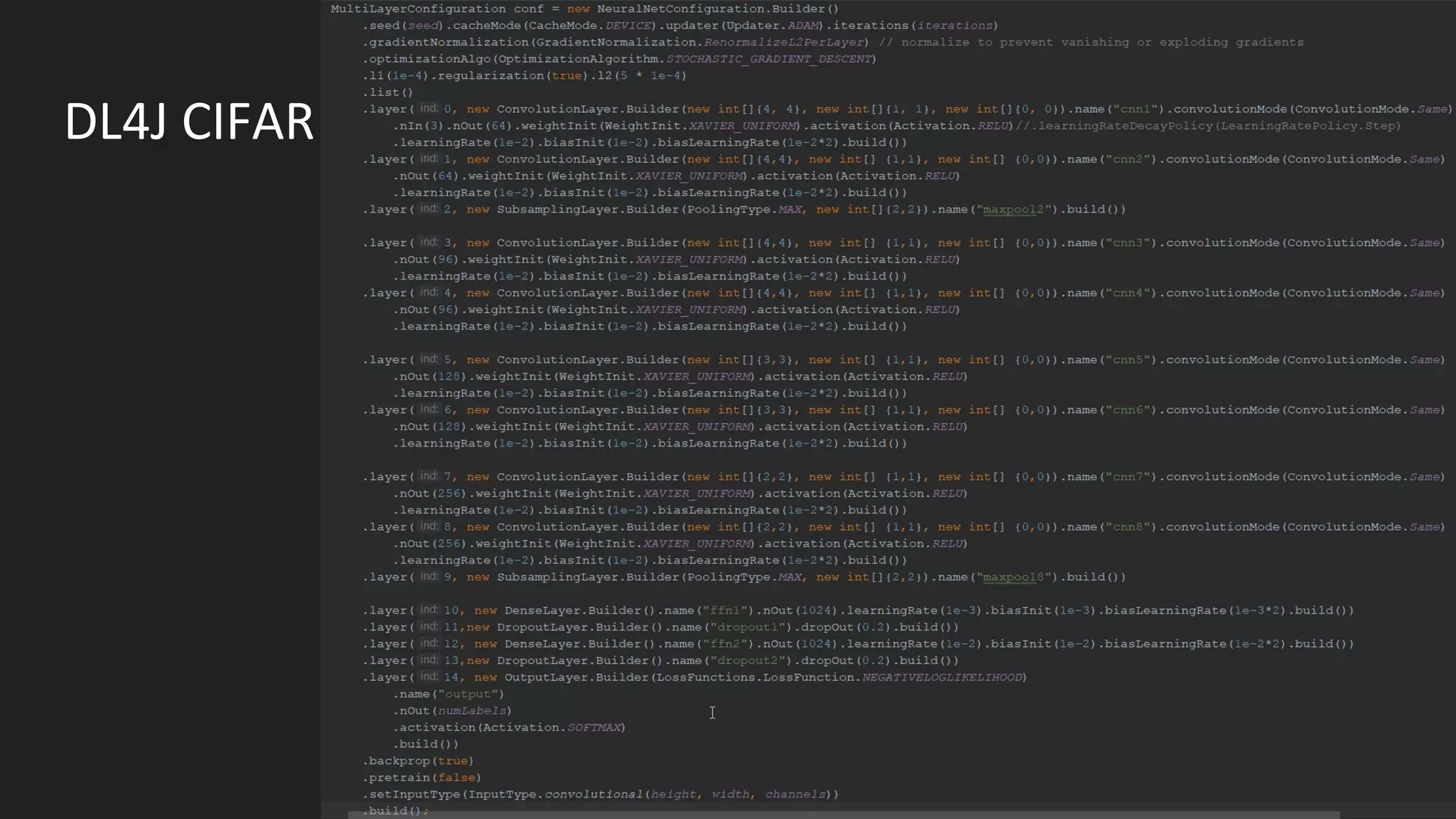
Task: Click the DL4J CIFAR slide title
Action: tap(188, 122)
